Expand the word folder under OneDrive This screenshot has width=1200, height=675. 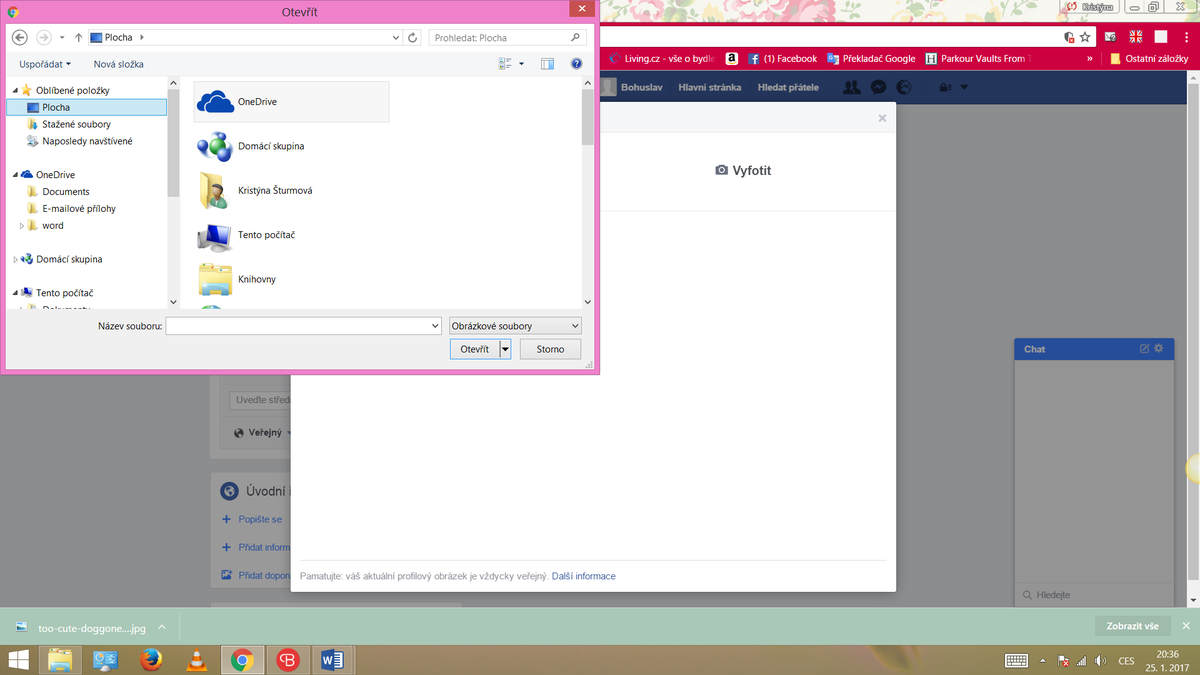(22, 226)
